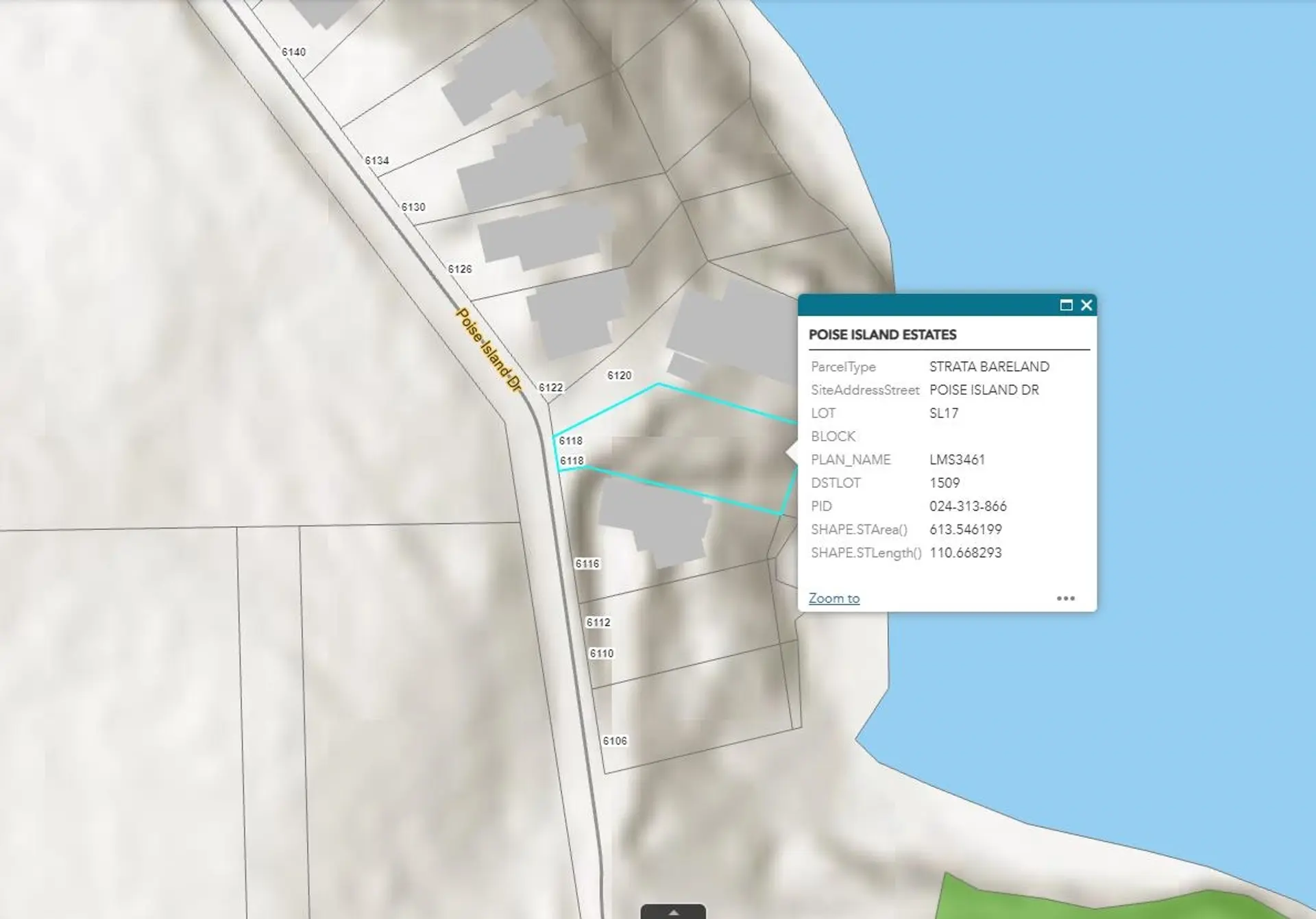Screen dimensions: 1316x919
Task: Dock the popup using the window icon
Action: [x=1067, y=306]
